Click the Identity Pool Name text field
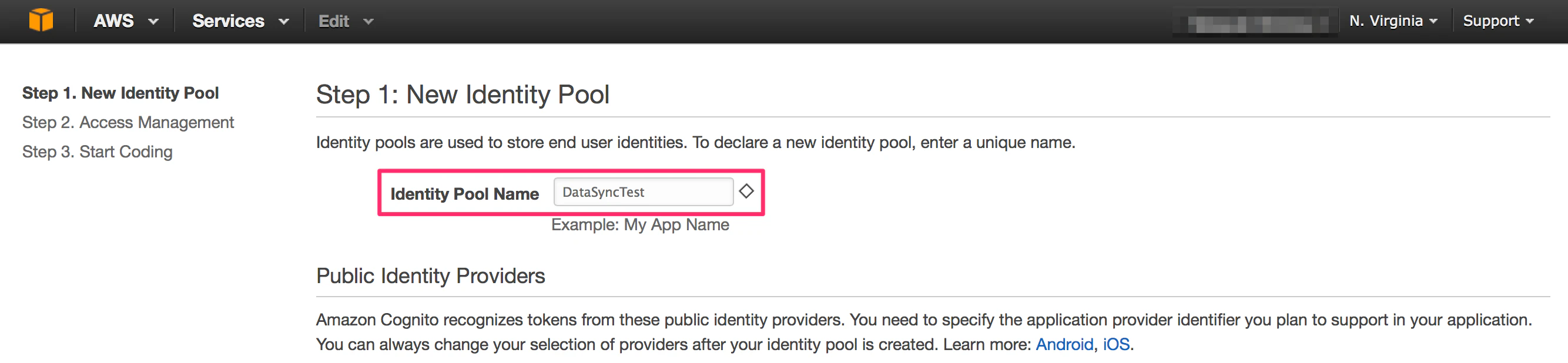This screenshot has height=363, width=1568. pyautogui.click(x=643, y=192)
